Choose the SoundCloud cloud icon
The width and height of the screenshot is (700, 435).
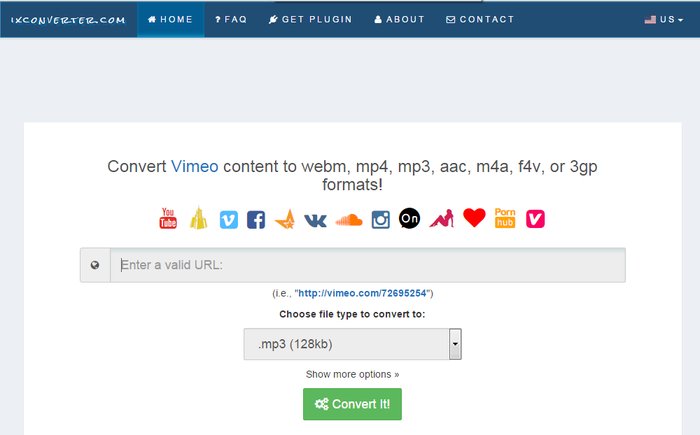coord(349,220)
